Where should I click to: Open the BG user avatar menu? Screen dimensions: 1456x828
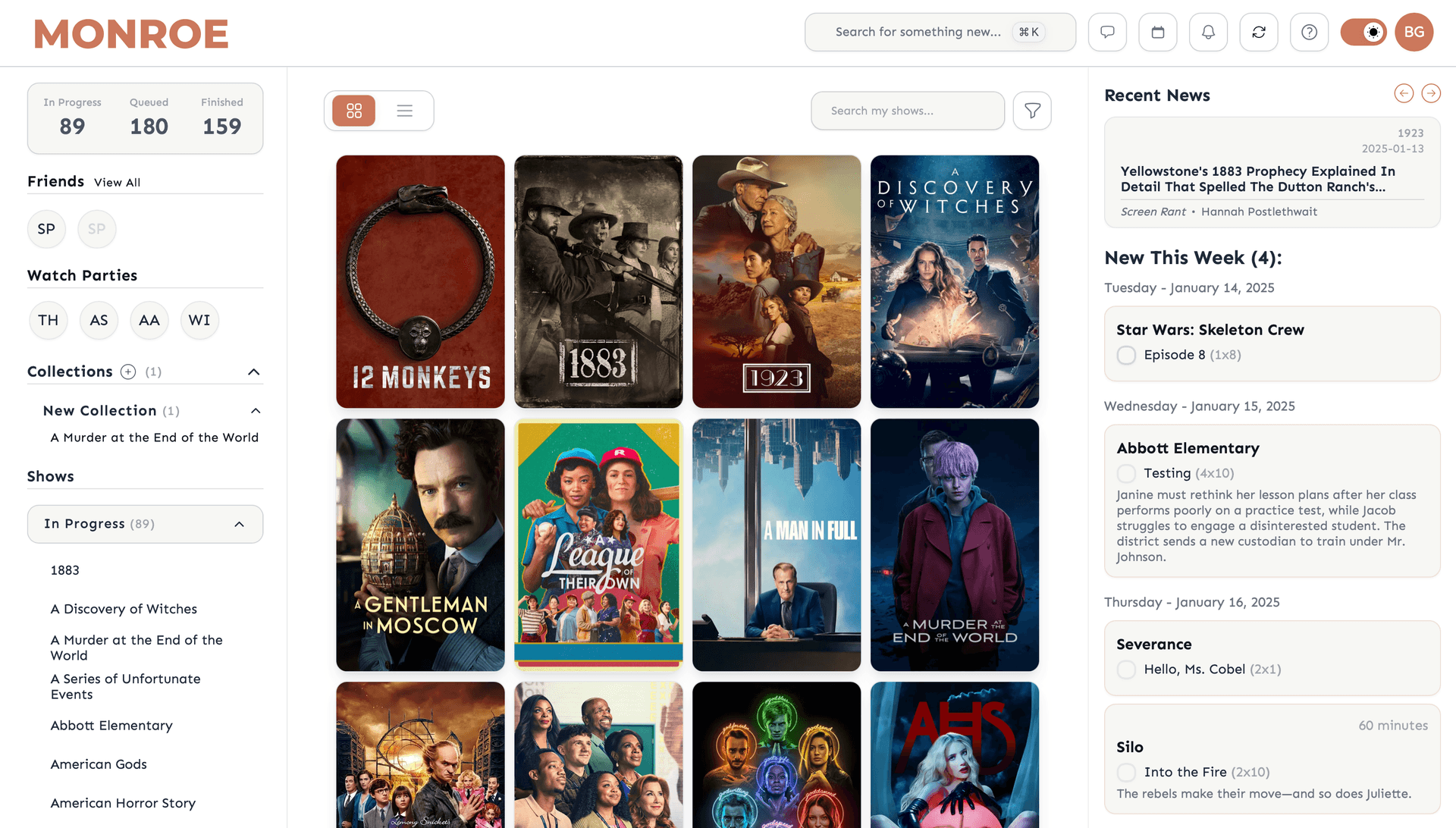pyautogui.click(x=1414, y=32)
